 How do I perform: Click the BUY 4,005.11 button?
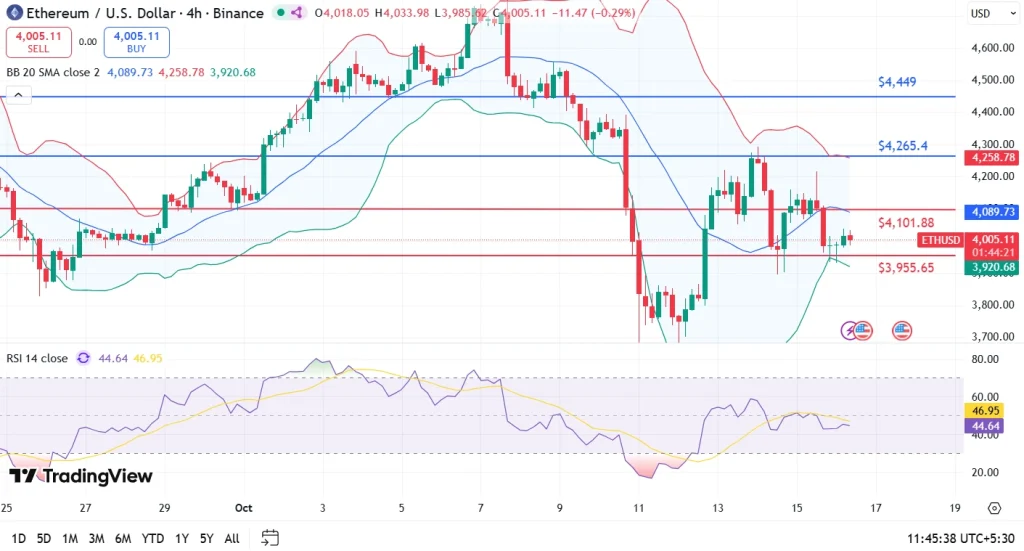[x=137, y=42]
